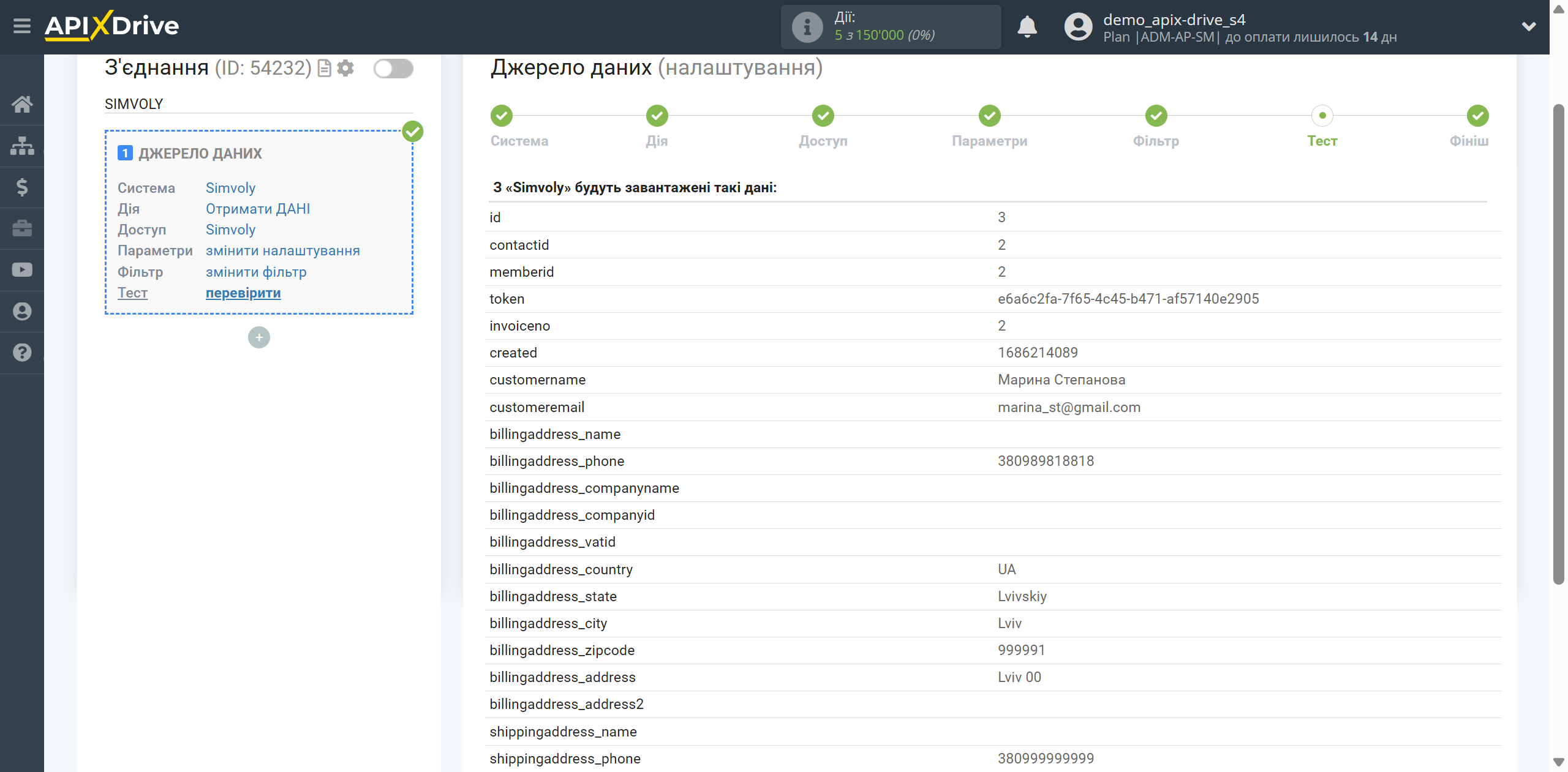Select the created value 1686214089

click(x=1038, y=353)
